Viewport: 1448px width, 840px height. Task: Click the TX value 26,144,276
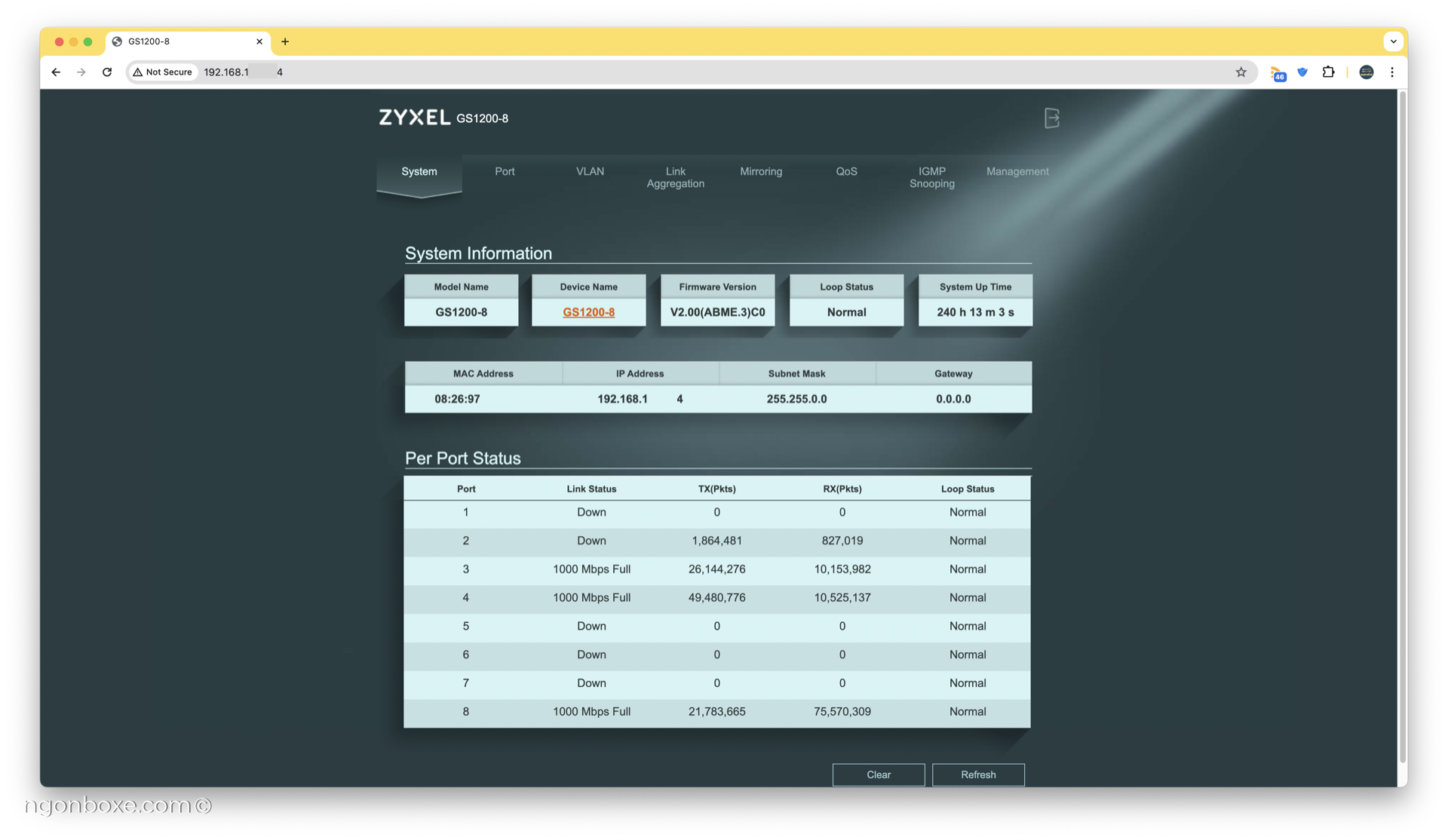[716, 569]
